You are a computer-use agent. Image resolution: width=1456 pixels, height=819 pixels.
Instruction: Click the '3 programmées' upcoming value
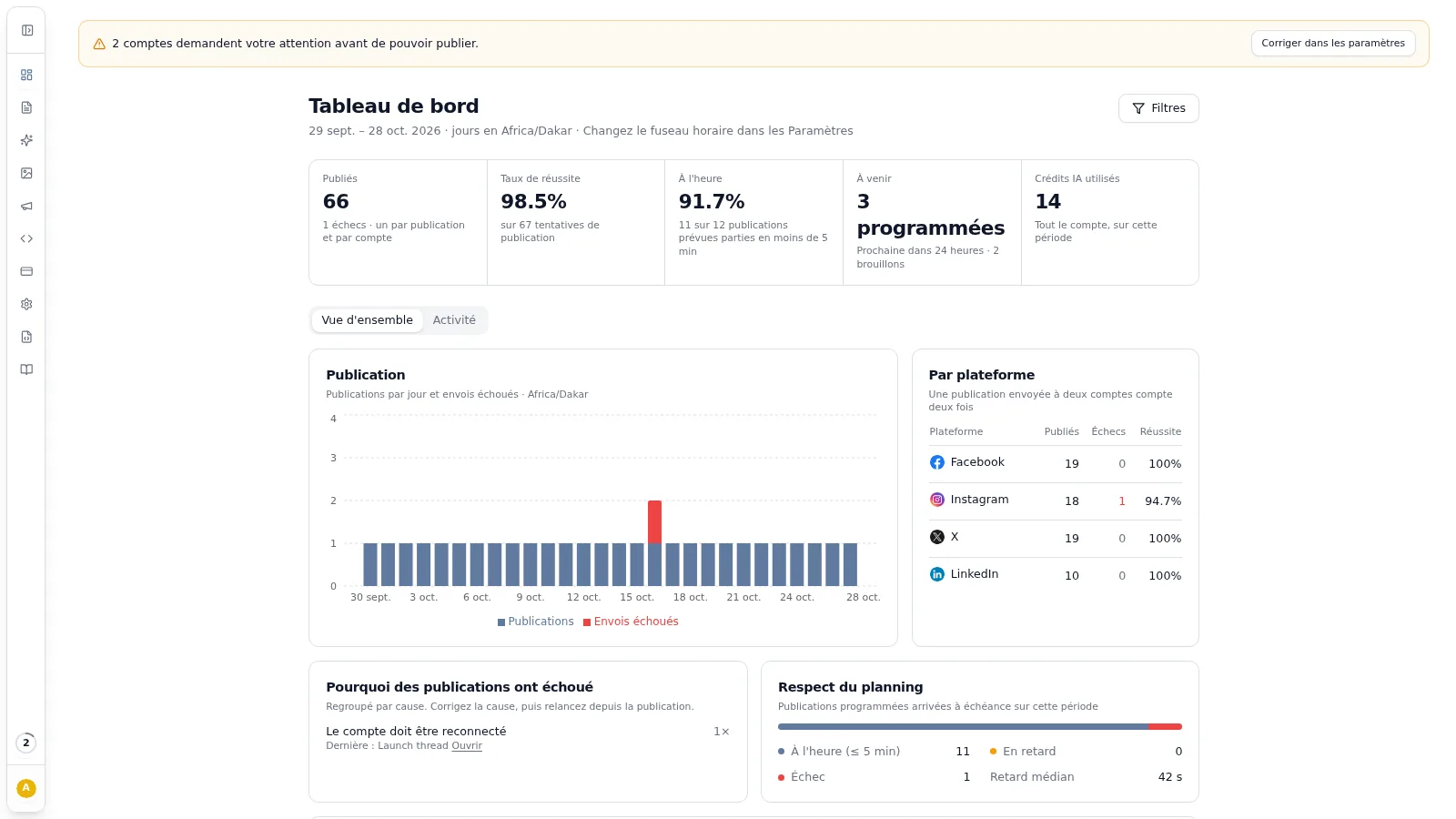[931, 215]
